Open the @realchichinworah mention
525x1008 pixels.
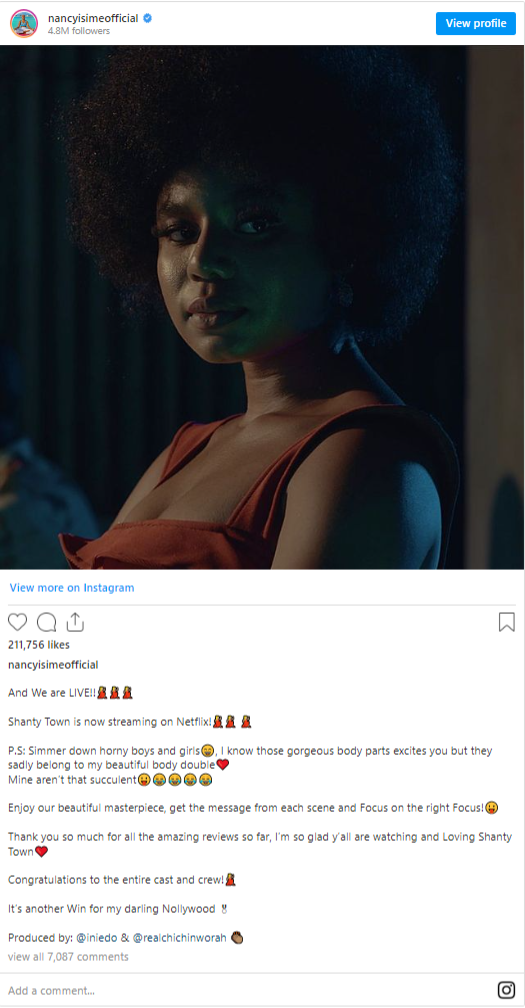(x=179, y=938)
